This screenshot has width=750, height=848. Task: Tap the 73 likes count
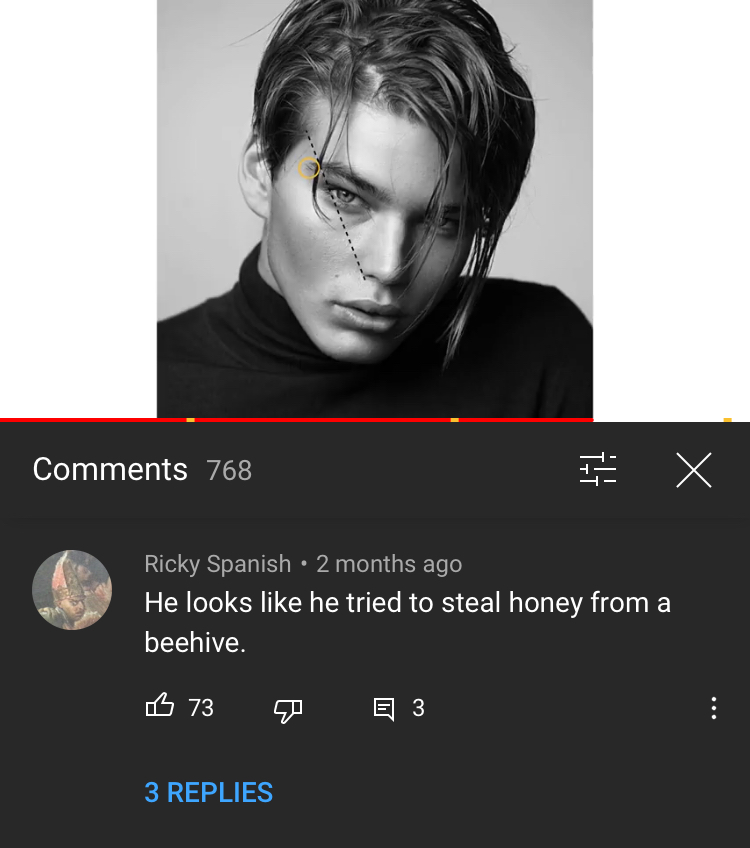tap(201, 708)
